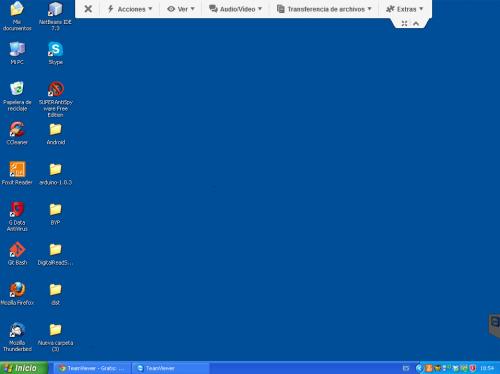The width and height of the screenshot is (500, 374).
Task: Select Mozilla Thunderbird shortcut
Action: pyautogui.click(x=17, y=337)
